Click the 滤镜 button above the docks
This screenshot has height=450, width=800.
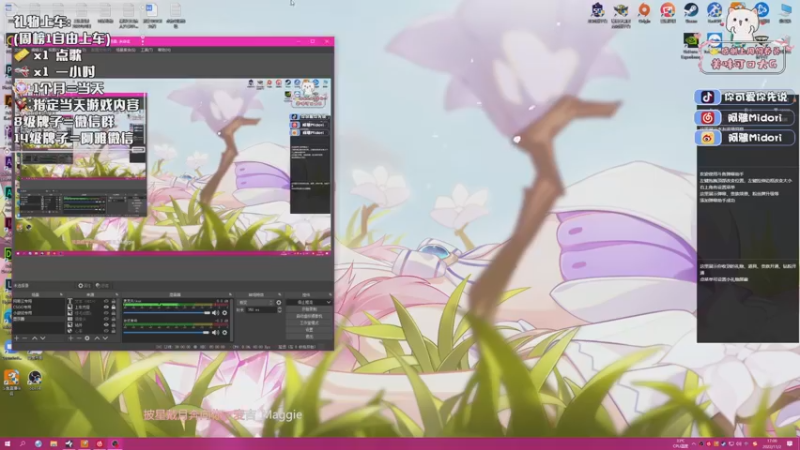(102, 286)
